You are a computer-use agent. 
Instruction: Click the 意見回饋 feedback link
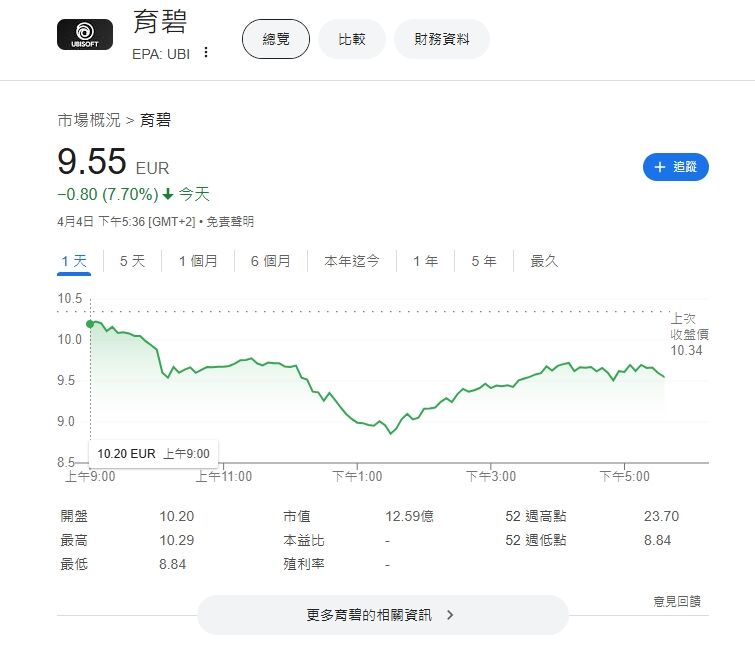point(677,601)
